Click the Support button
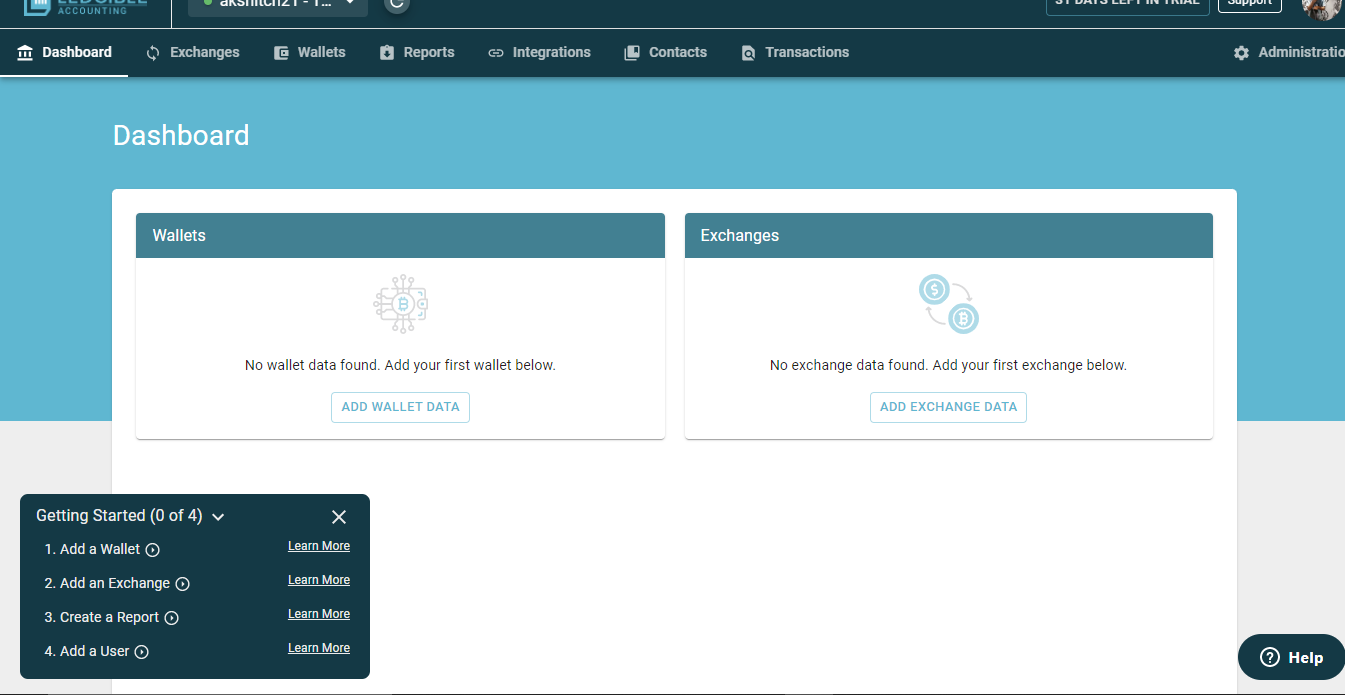Viewport: 1345px width, 695px height. (x=1250, y=4)
